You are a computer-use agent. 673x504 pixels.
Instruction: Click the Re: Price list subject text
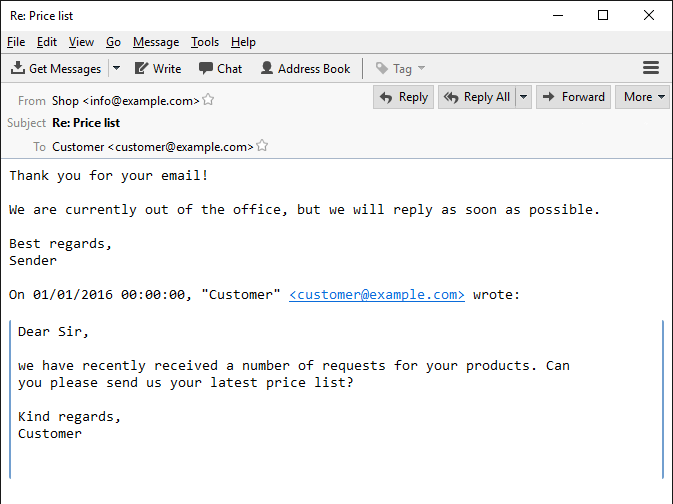(x=86, y=123)
